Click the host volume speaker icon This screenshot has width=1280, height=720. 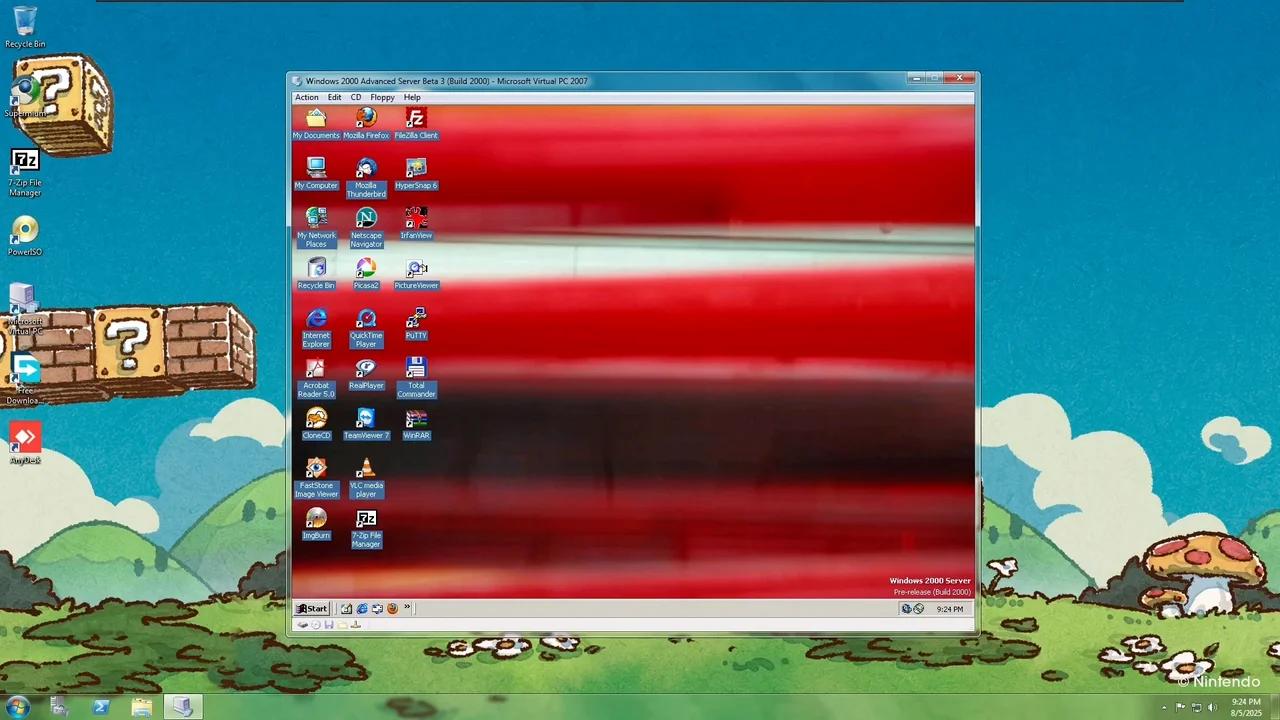tap(1212, 707)
